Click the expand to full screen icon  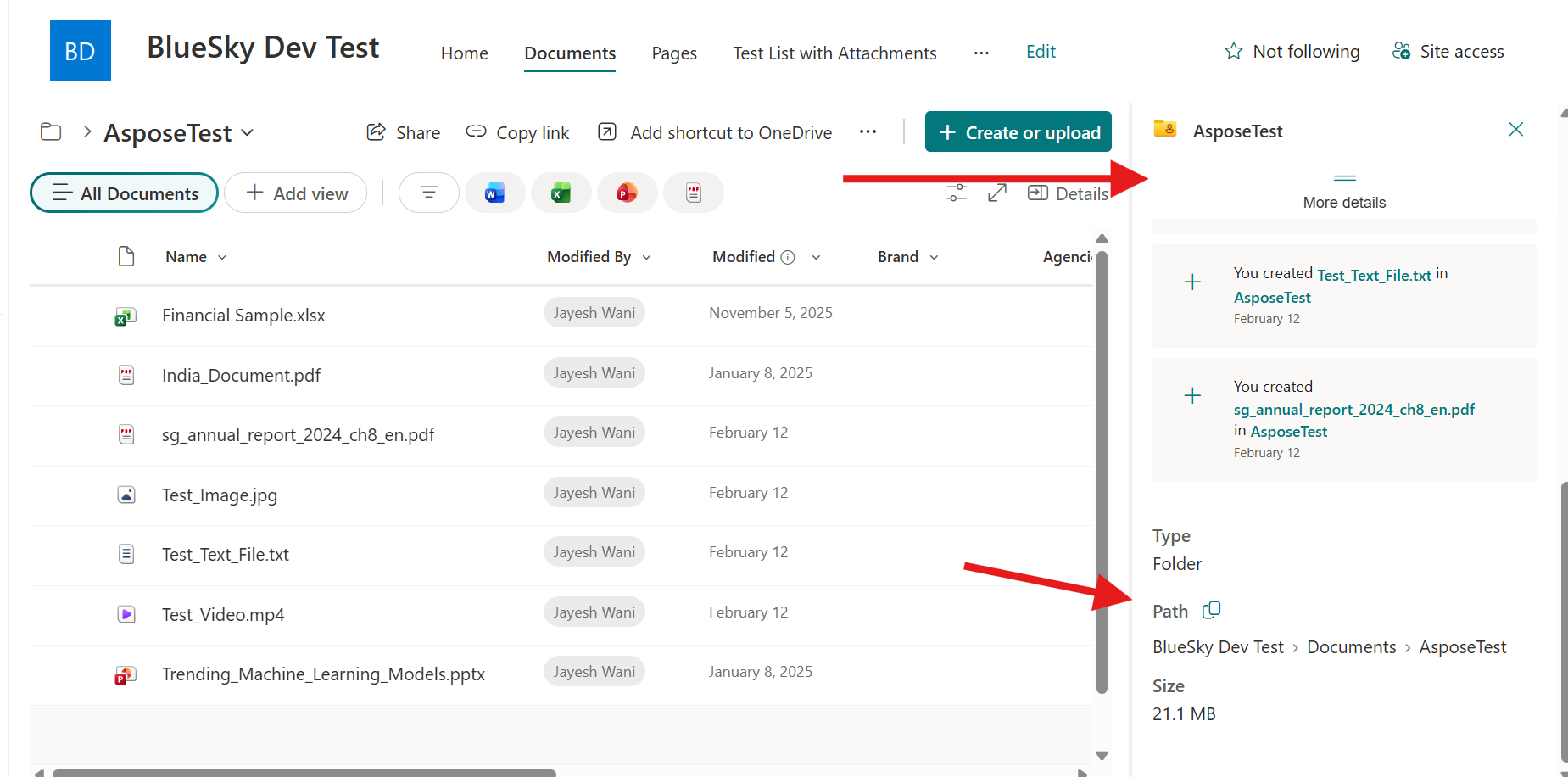[997, 193]
